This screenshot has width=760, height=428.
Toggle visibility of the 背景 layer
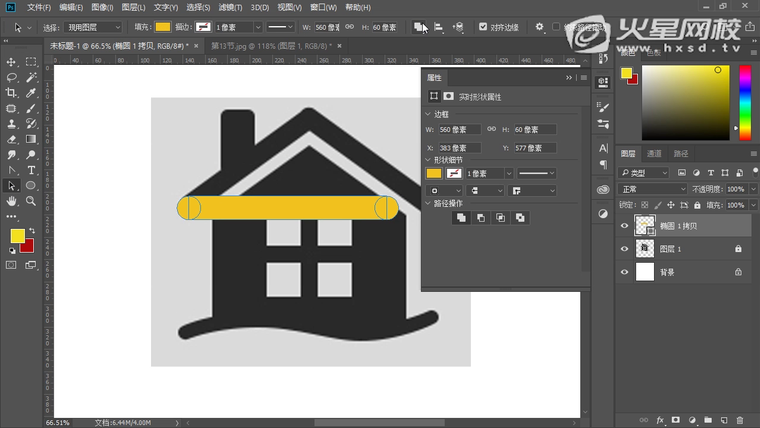pos(625,271)
